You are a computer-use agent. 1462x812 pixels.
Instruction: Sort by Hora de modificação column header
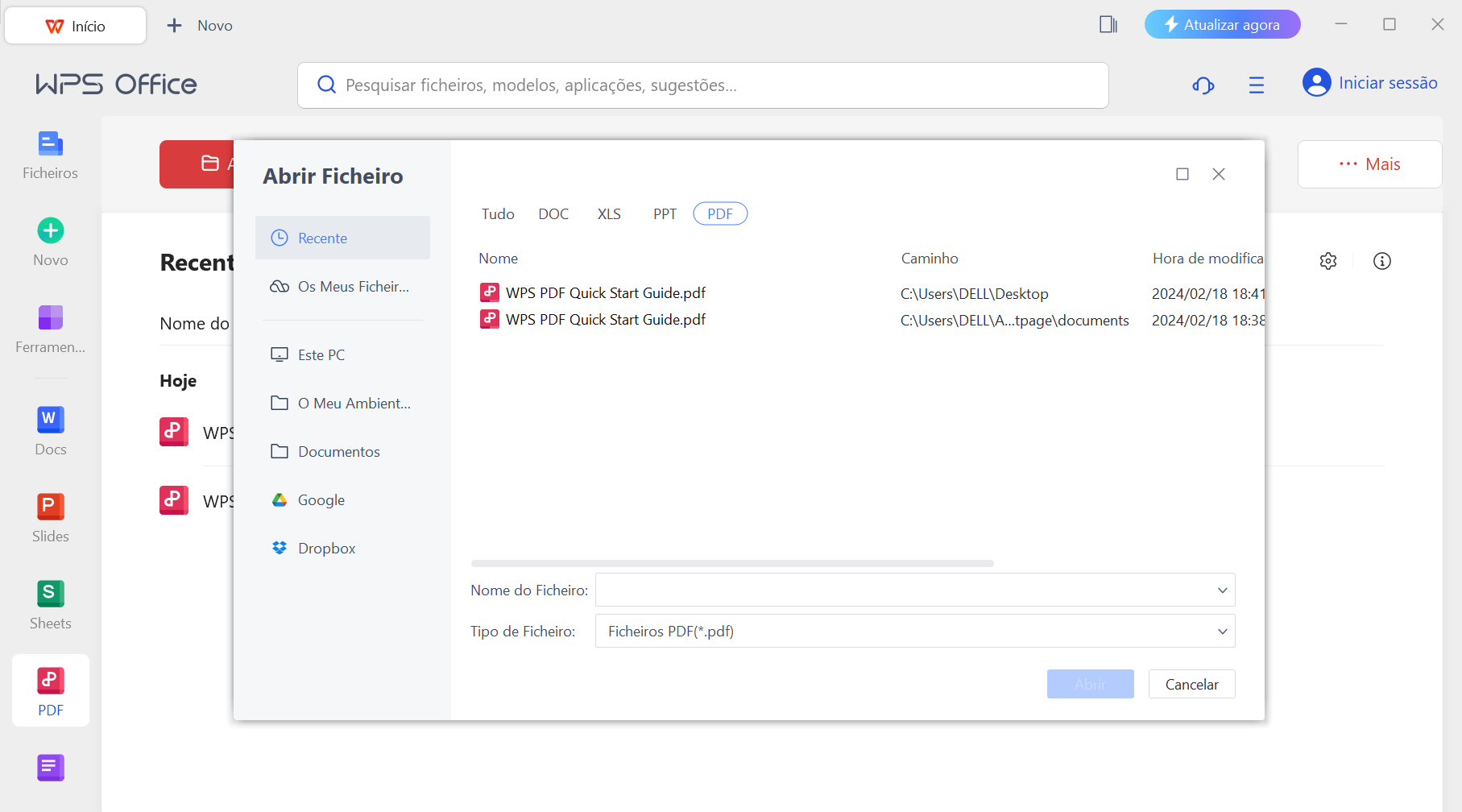pyautogui.click(x=1207, y=259)
